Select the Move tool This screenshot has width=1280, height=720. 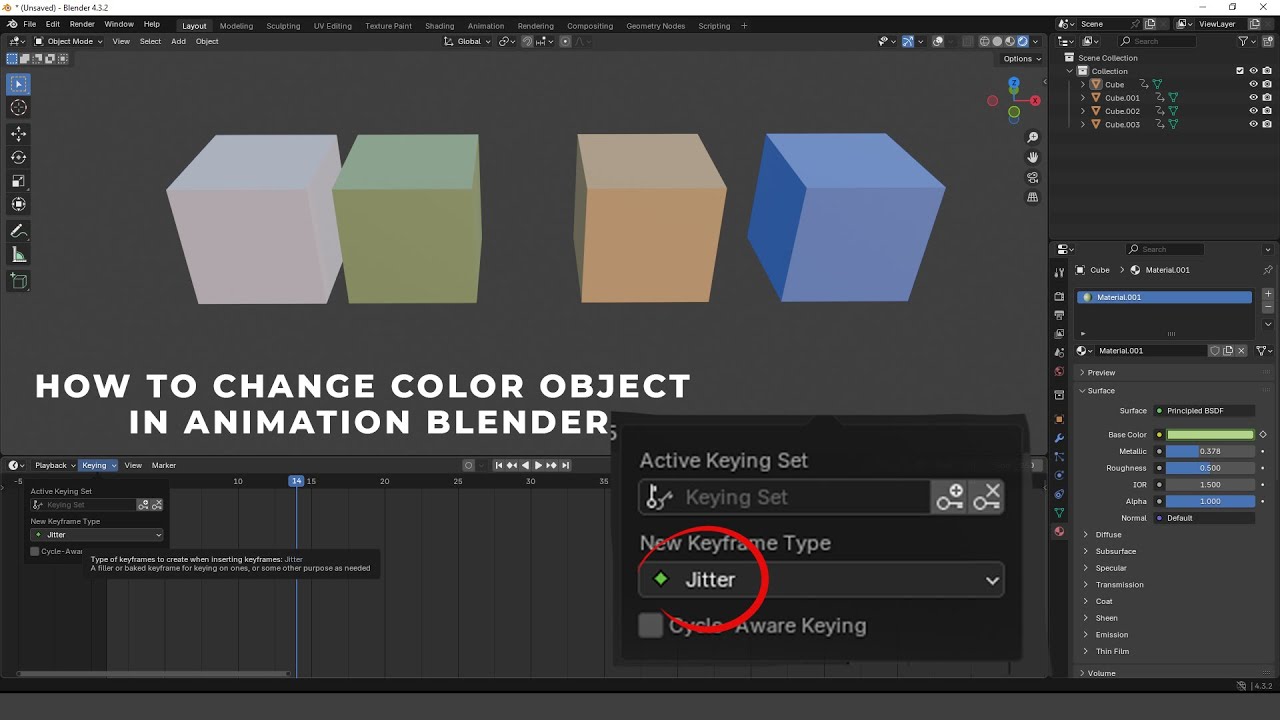click(x=18, y=134)
